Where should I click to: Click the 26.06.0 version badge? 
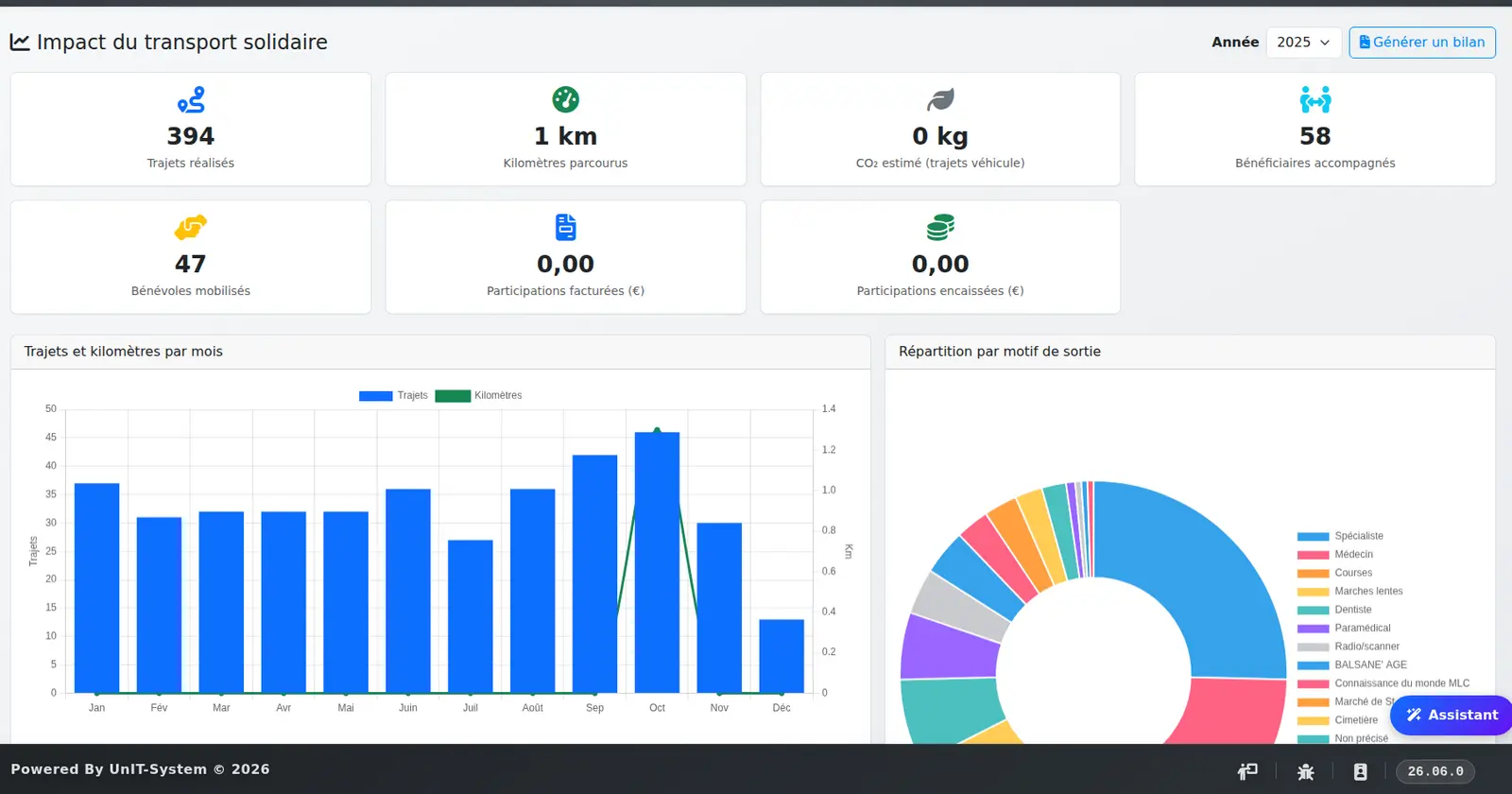coord(1435,771)
